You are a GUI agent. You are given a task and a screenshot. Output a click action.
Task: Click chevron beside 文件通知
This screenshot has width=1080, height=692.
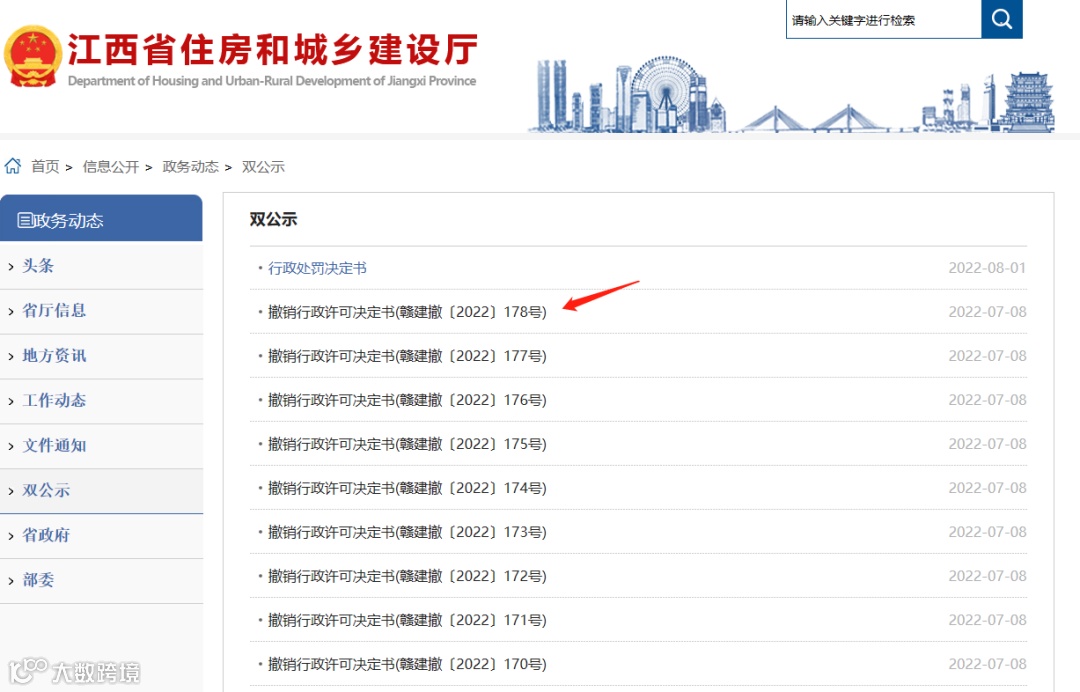[10, 446]
